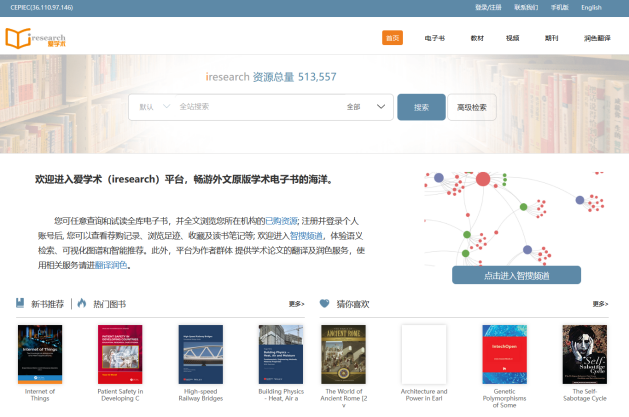Image resolution: width=629 pixels, height=417 pixels.
Task: Click the title text "Internet of Things"
Action: pyautogui.click(x=40, y=395)
